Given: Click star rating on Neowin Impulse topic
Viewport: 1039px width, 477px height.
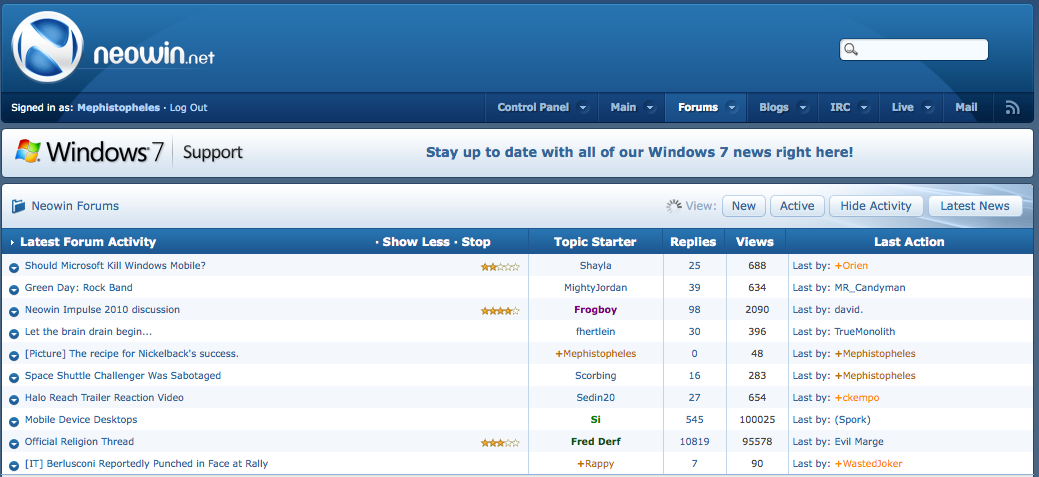Looking at the screenshot, I should (500, 311).
